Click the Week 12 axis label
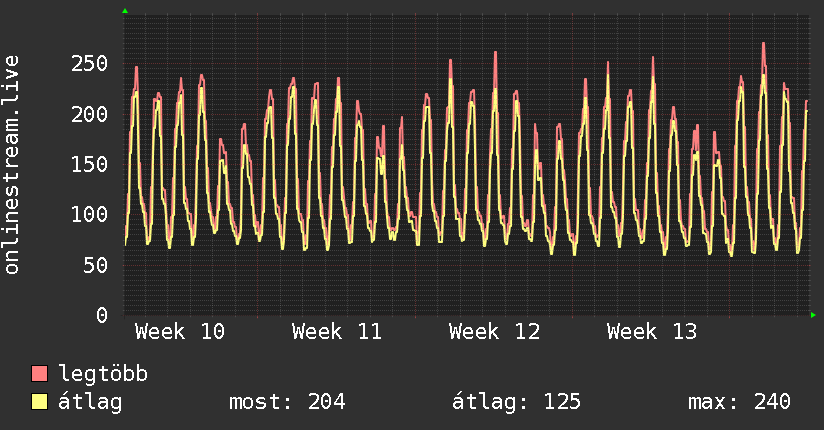The image size is (824, 430). click(495, 332)
